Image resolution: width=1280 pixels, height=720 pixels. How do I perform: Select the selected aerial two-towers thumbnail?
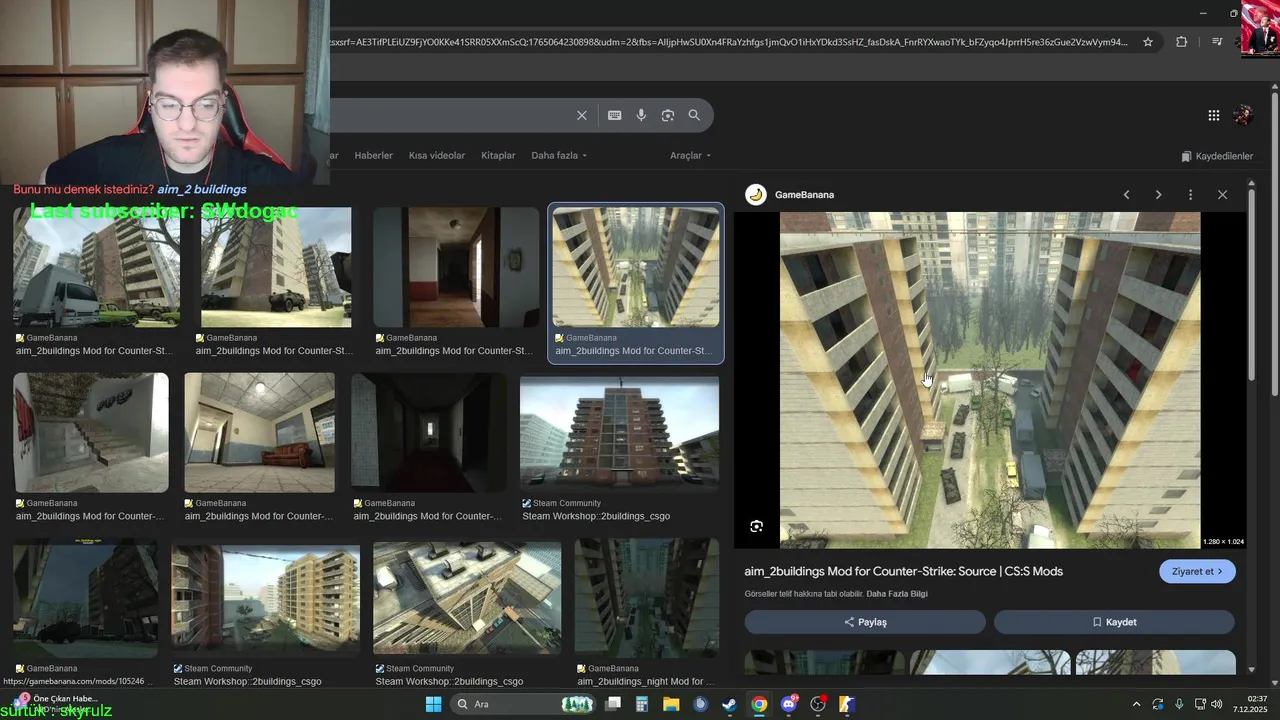636,268
